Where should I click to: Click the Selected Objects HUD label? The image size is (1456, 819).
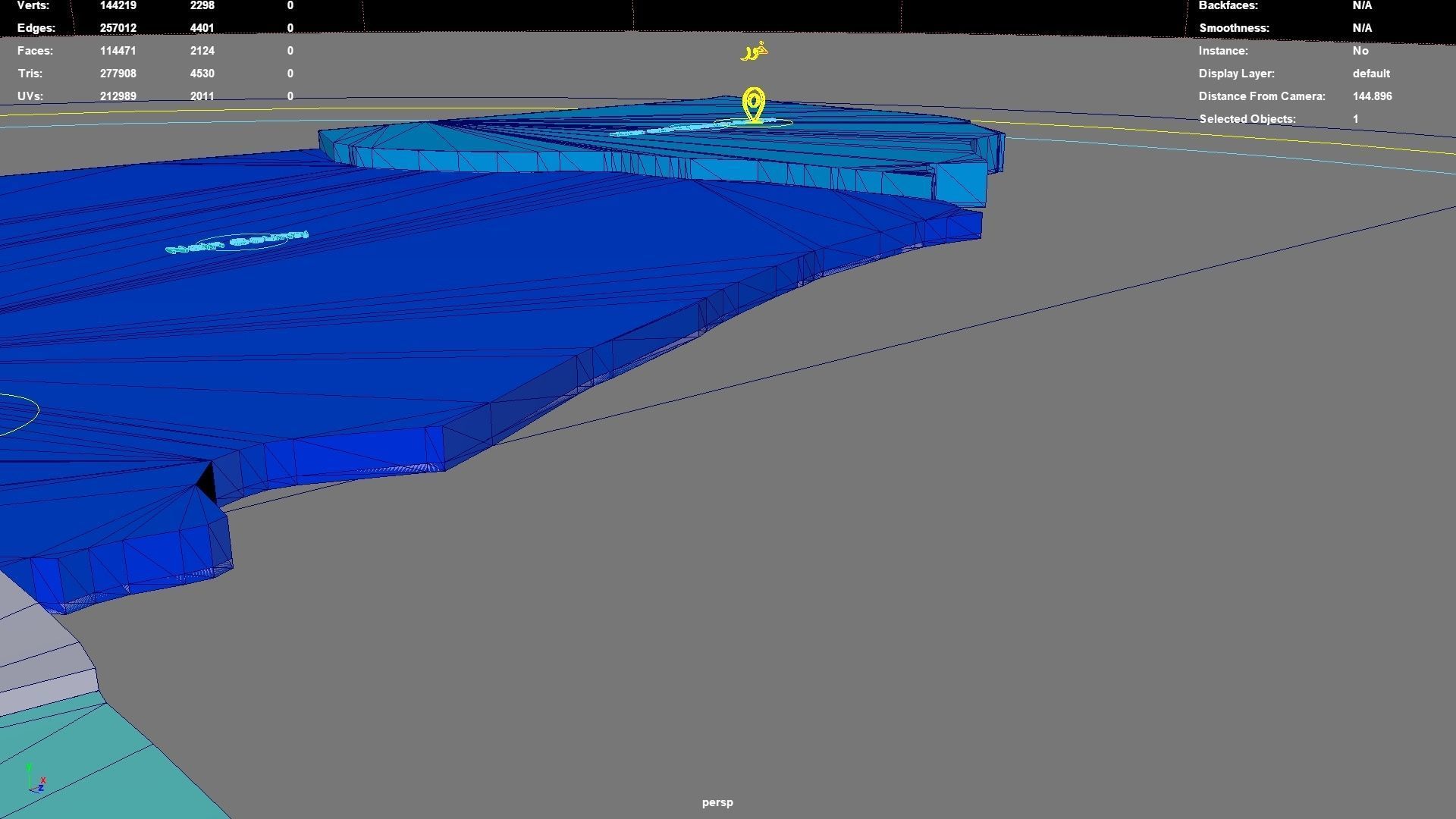coord(1247,119)
